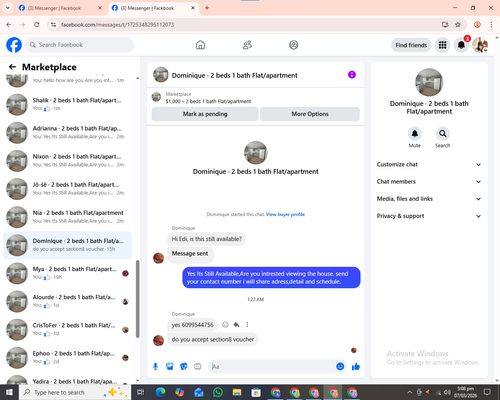
Task: Expand the Customize chat section
Action: (429, 164)
